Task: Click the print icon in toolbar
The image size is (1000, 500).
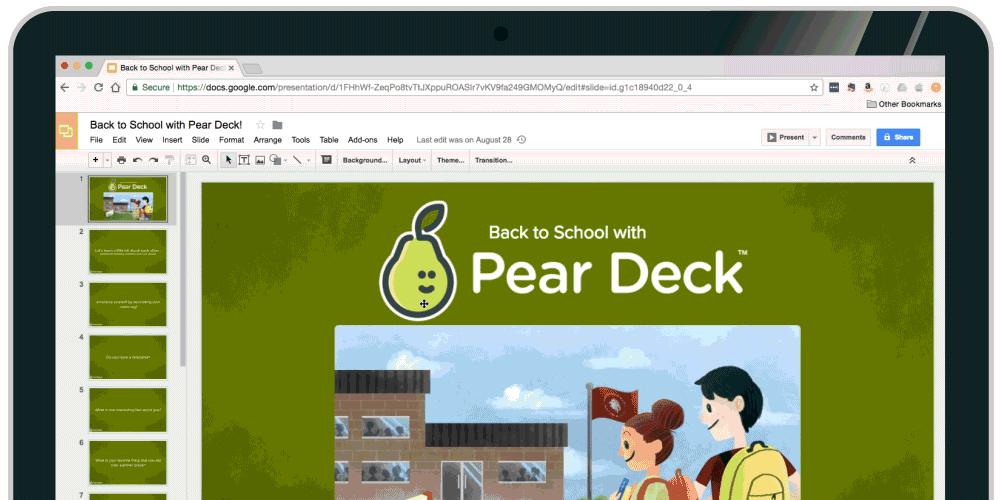Action: pos(121,160)
